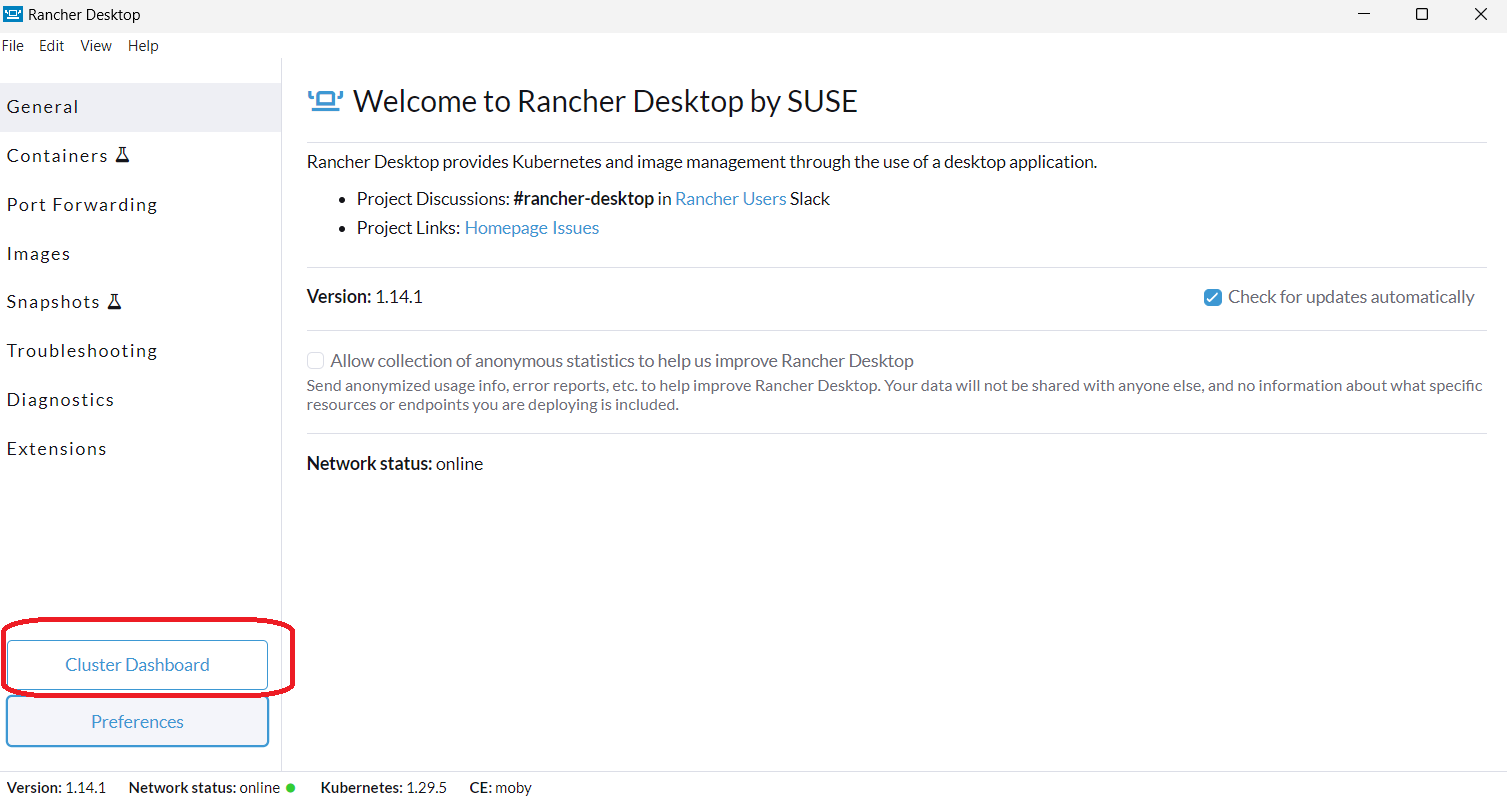Click the Version 1.14.1 text in main panel
Image resolution: width=1507 pixels, height=797 pixels.
point(365,297)
